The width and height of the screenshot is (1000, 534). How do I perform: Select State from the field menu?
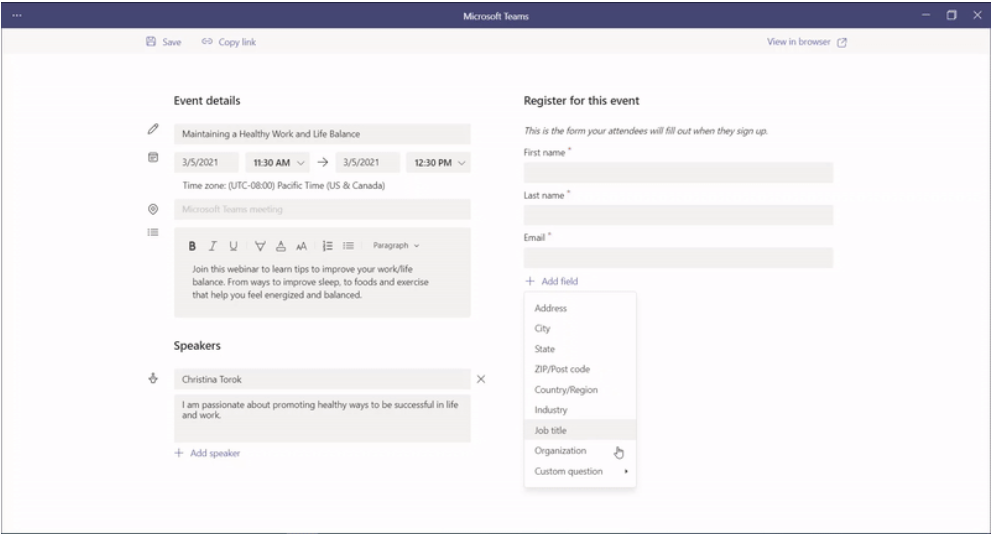[x=580, y=349]
